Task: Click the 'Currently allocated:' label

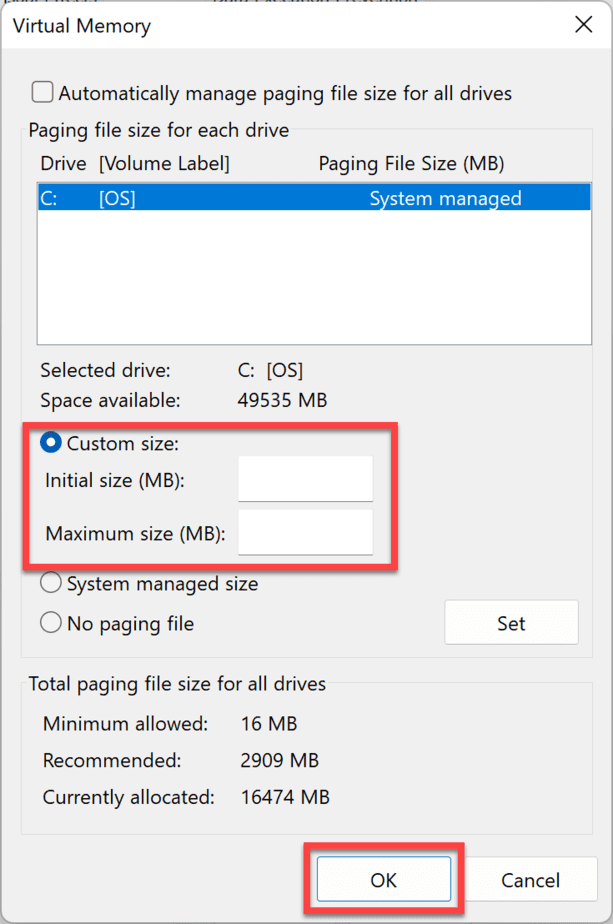Action: (128, 797)
